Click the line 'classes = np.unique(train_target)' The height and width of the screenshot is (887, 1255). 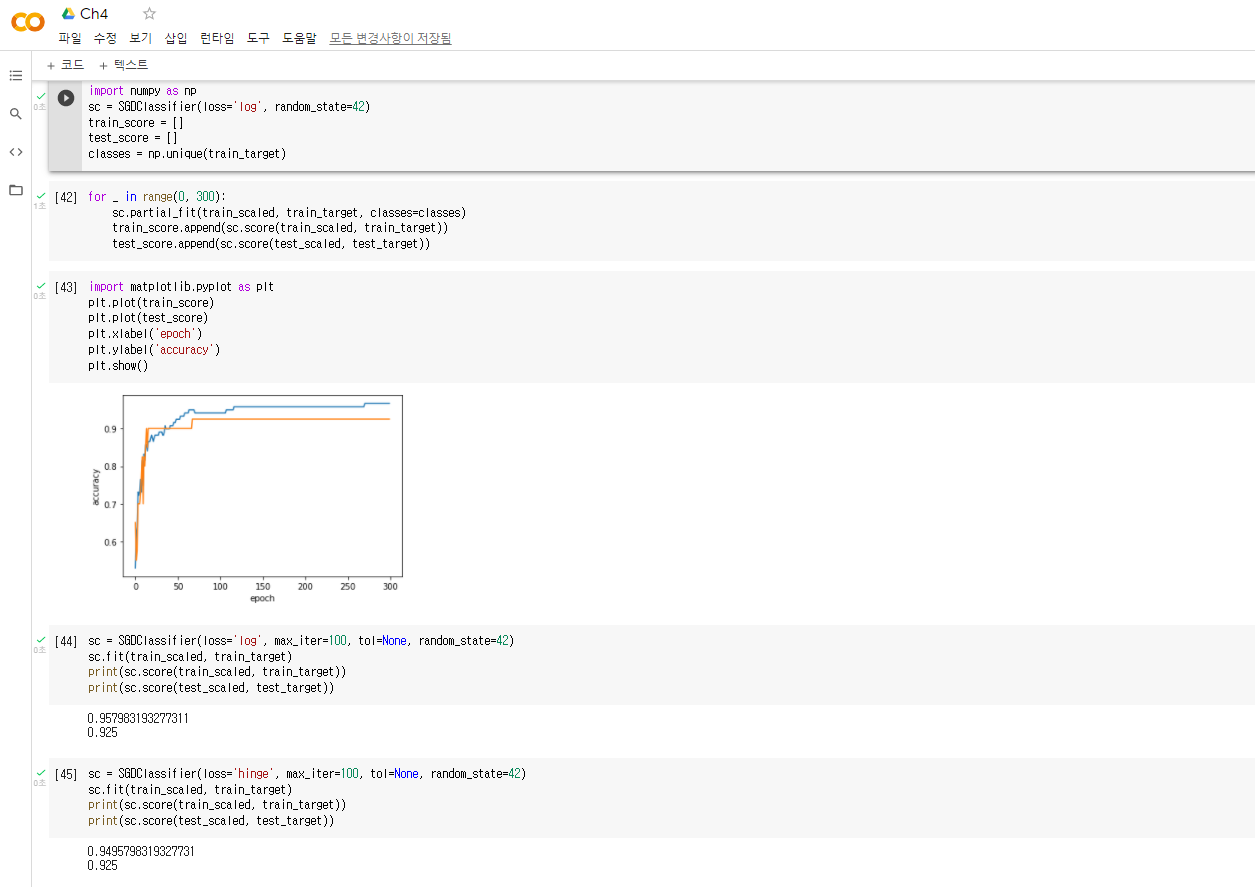point(187,154)
